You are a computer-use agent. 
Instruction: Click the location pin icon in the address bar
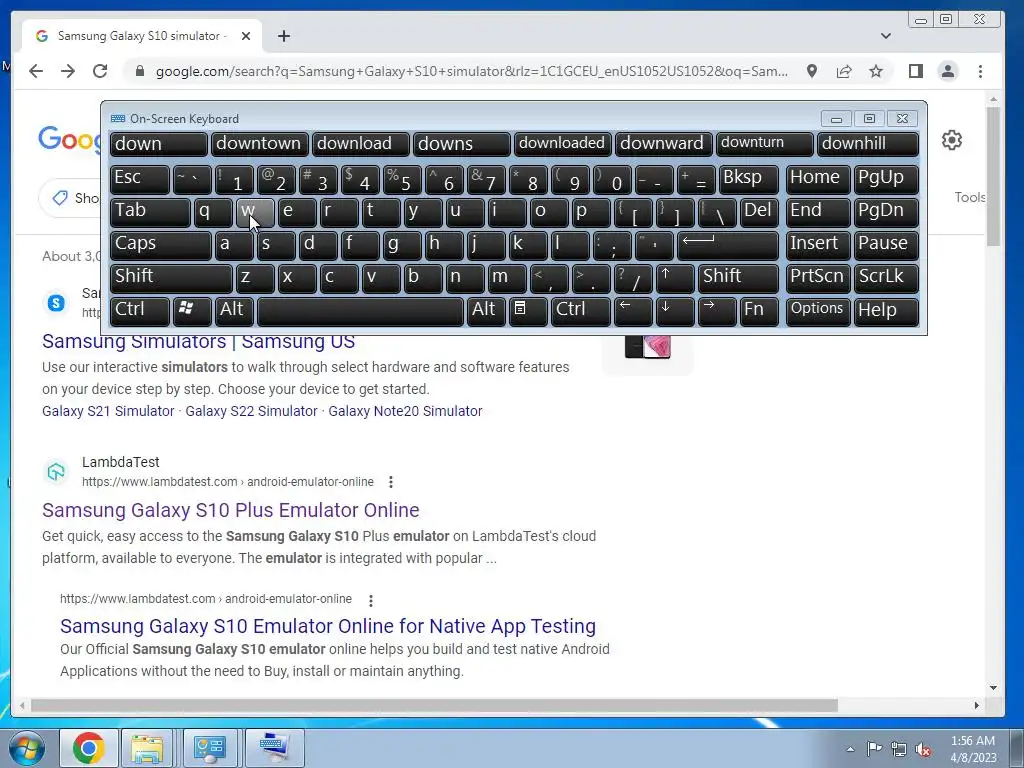(x=812, y=71)
